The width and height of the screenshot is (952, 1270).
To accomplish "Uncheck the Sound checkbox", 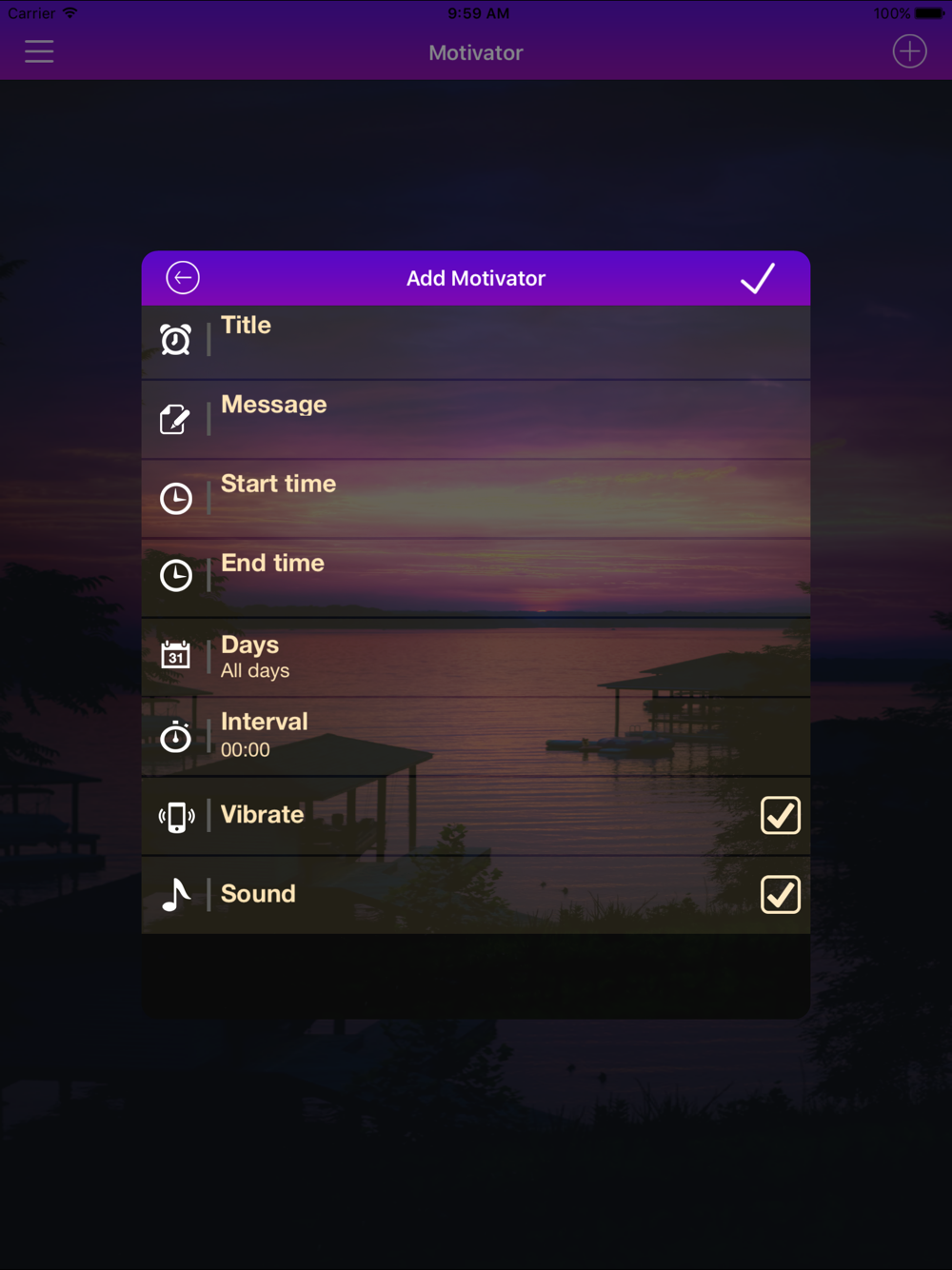I will 781,895.
